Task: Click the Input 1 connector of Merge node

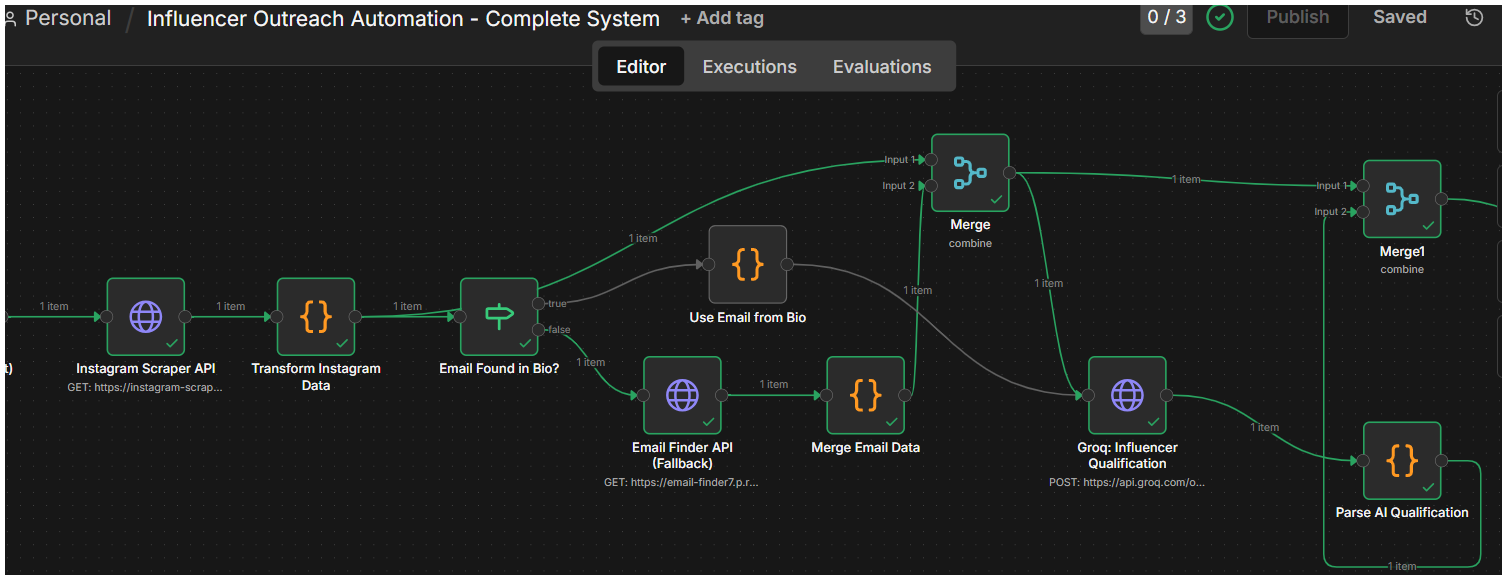Action: coord(930,160)
